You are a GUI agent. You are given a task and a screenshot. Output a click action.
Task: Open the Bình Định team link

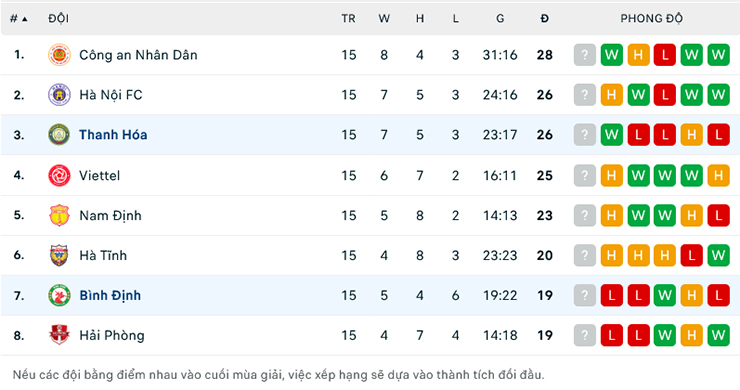pyautogui.click(x=110, y=296)
